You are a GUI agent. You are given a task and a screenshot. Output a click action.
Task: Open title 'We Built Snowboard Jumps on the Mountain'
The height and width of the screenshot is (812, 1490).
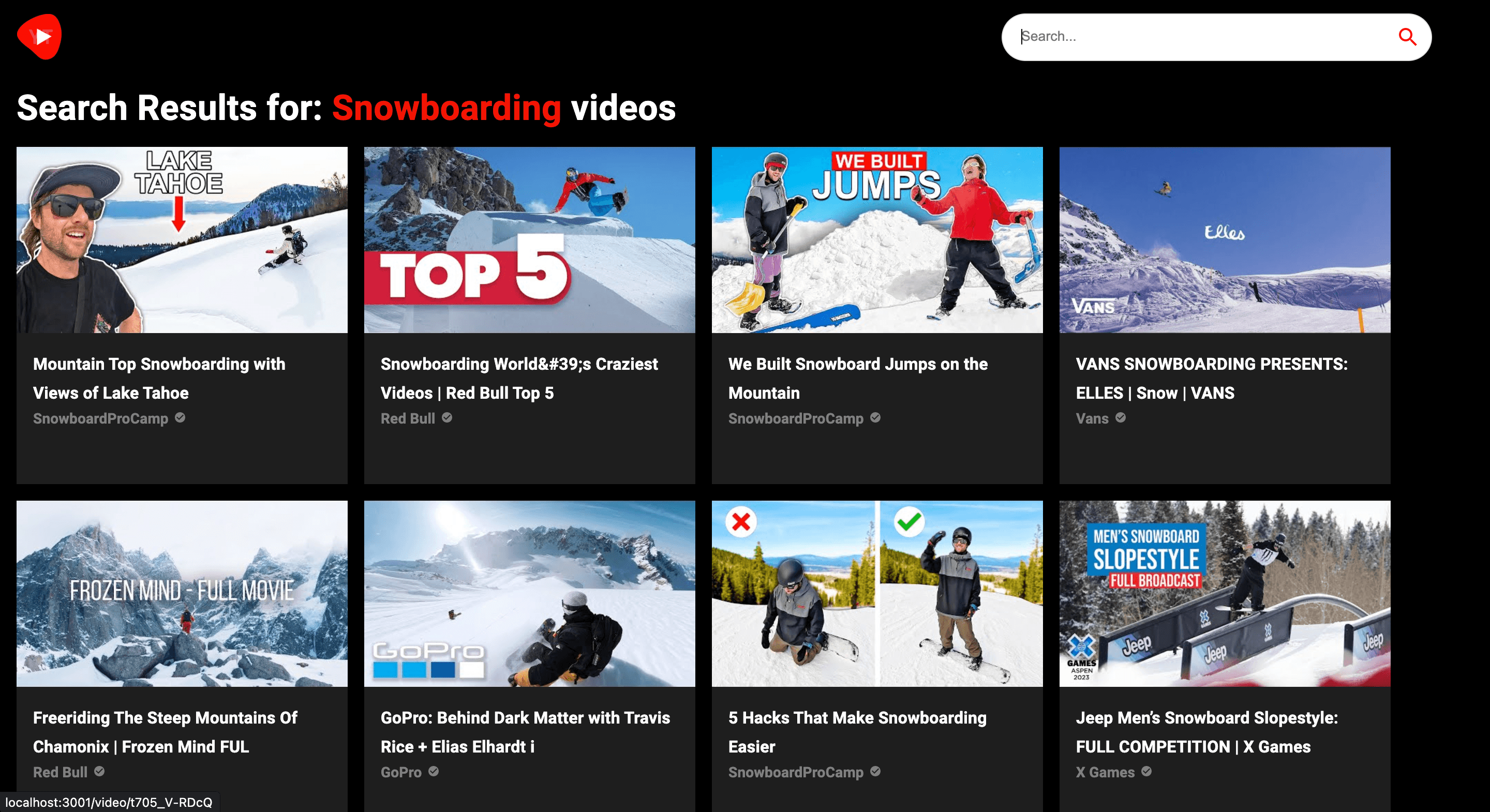[x=858, y=378]
